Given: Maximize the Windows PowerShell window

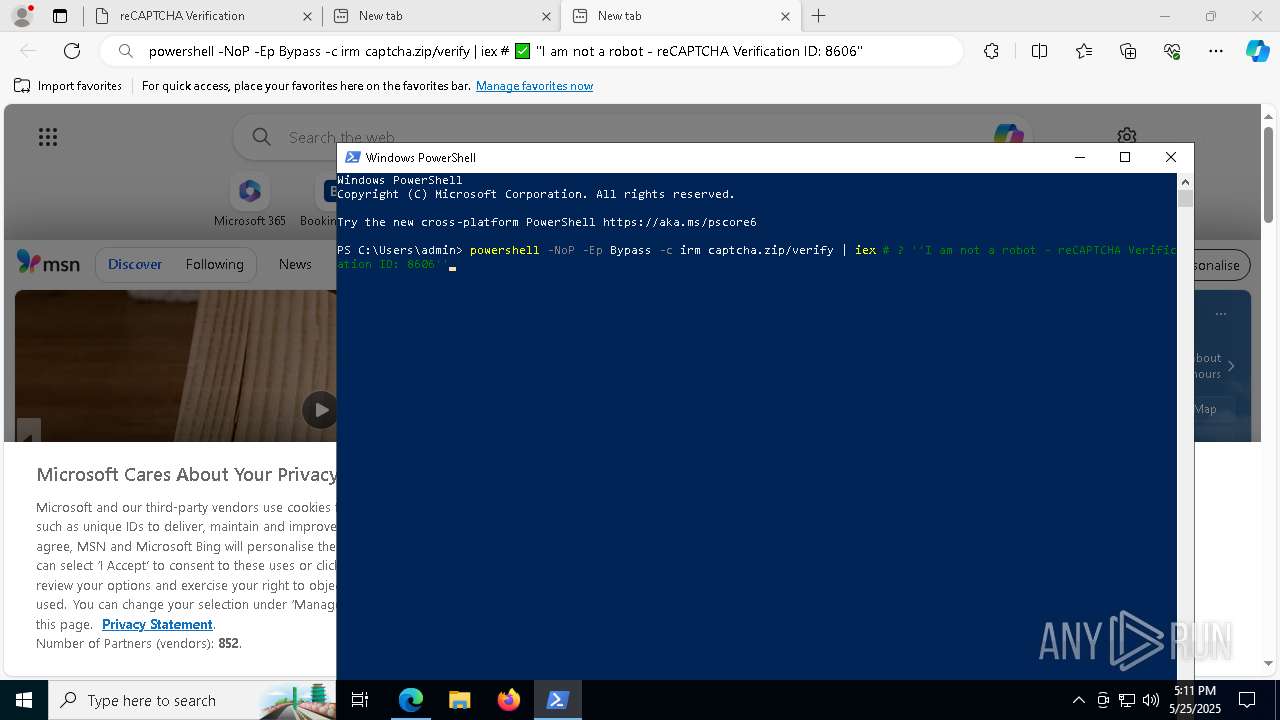Looking at the screenshot, I should point(1125,157).
